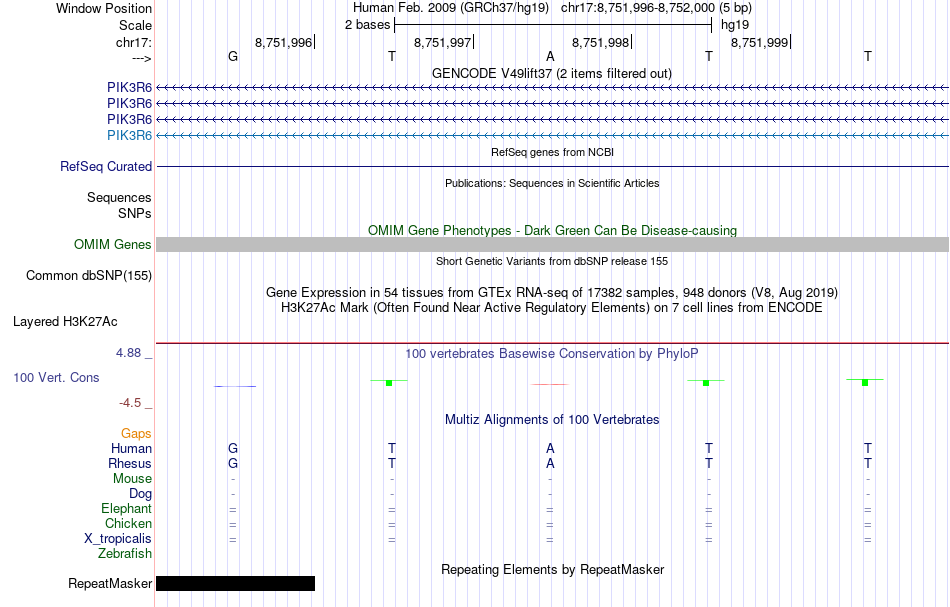Click the 8,751,997 ruler position marker
The width and height of the screenshot is (950, 607).
click(443, 42)
